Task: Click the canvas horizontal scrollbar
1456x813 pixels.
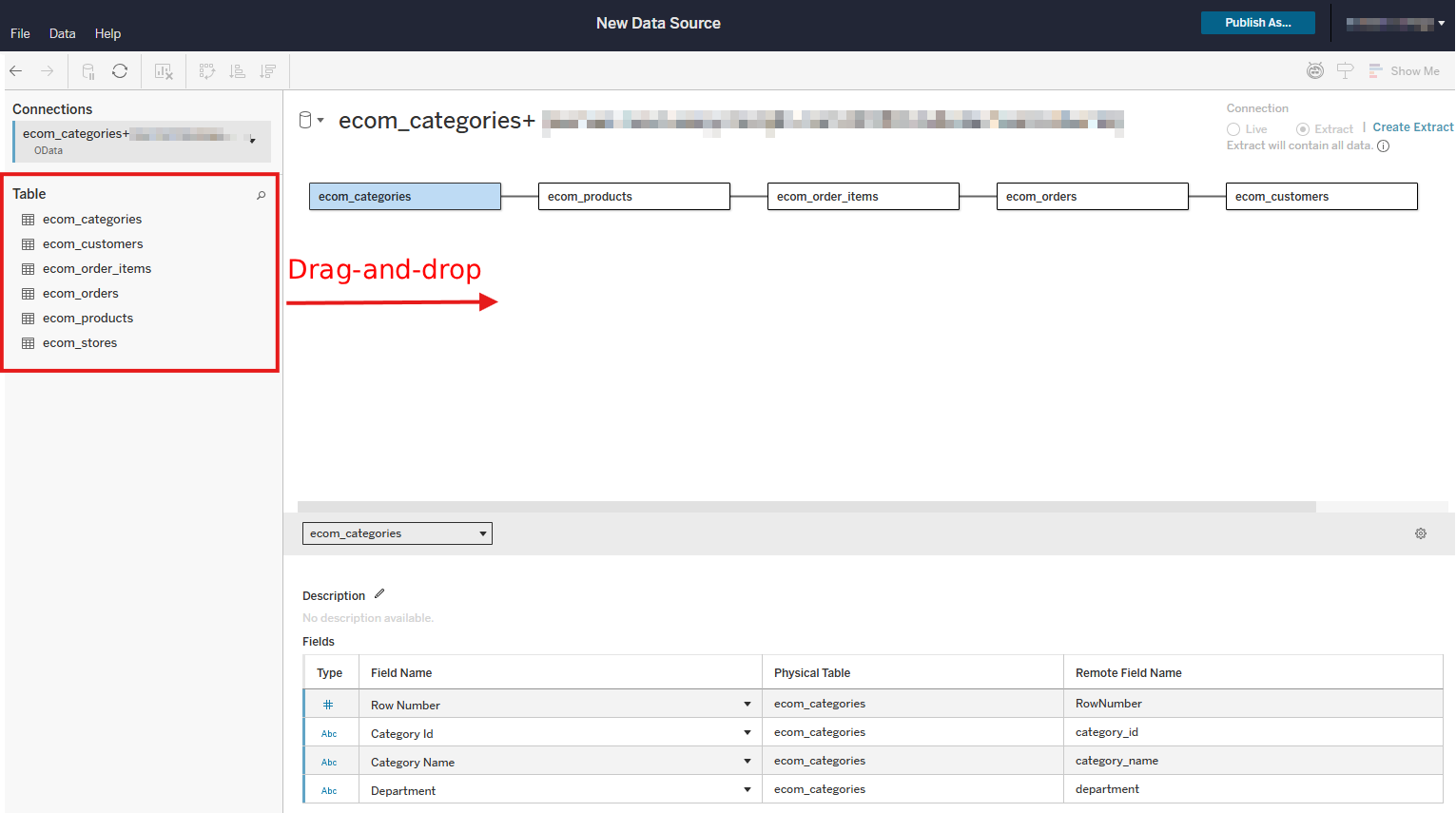Action: pos(806,507)
